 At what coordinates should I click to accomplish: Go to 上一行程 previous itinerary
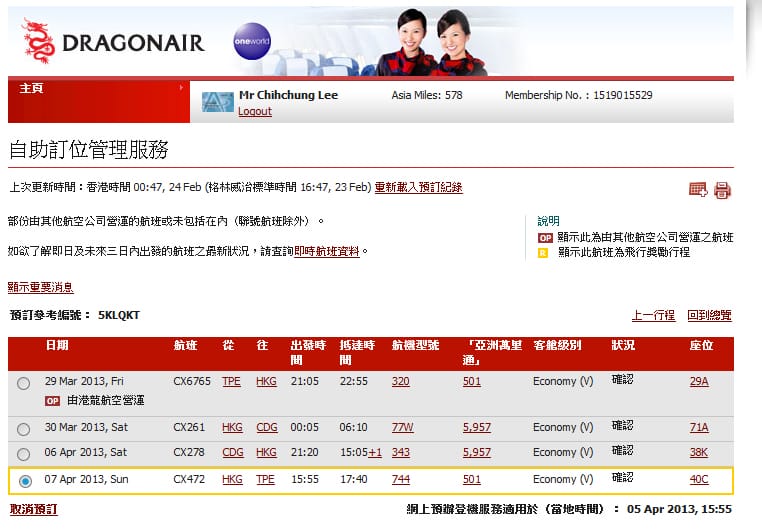(x=653, y=315)
